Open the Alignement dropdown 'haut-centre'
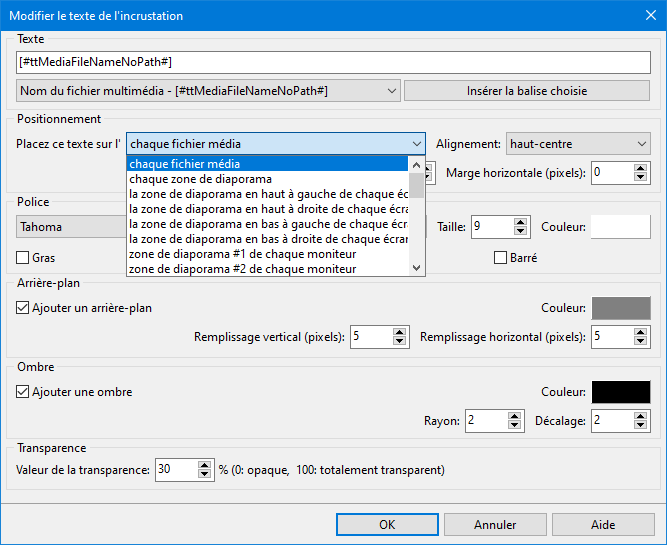This screenshot has width=667, height=545. (x=578, y=144)
